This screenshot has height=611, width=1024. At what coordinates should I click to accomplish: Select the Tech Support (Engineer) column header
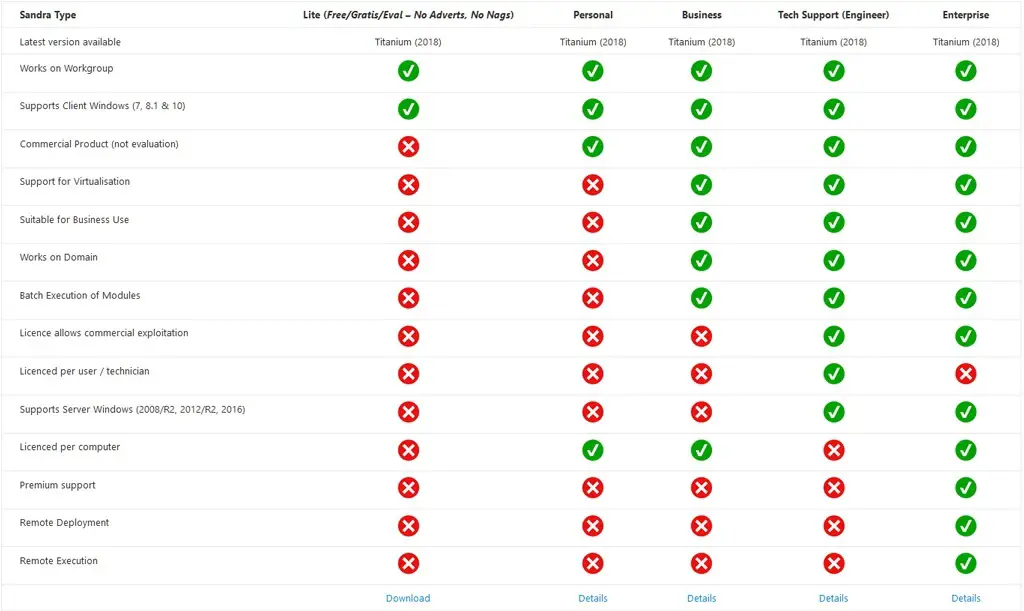[833, 15]
